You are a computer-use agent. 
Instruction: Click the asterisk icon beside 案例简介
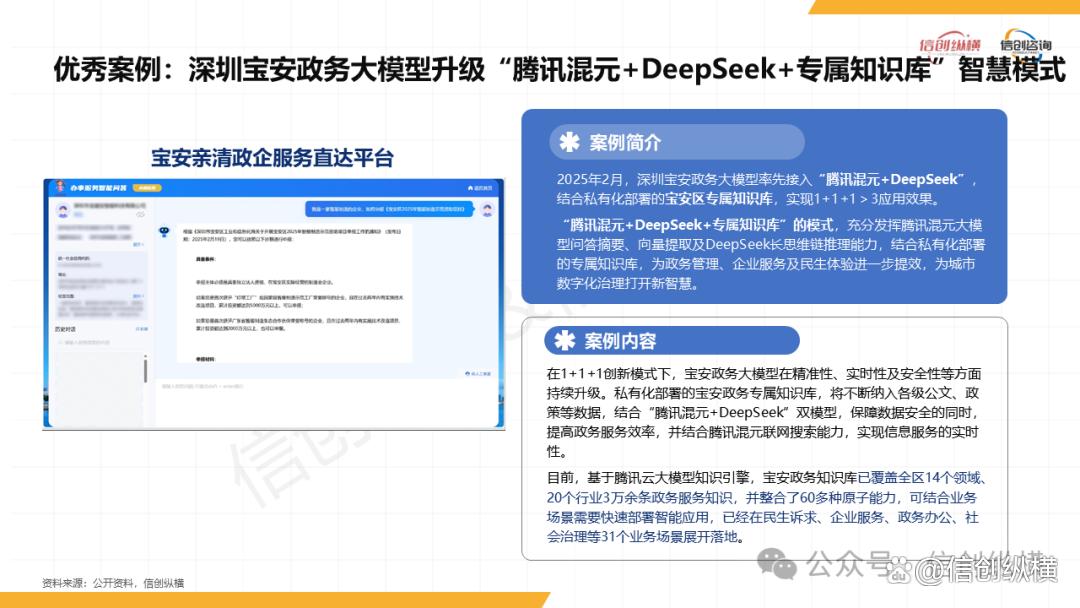pyautogui.click(x=569, y=142)
